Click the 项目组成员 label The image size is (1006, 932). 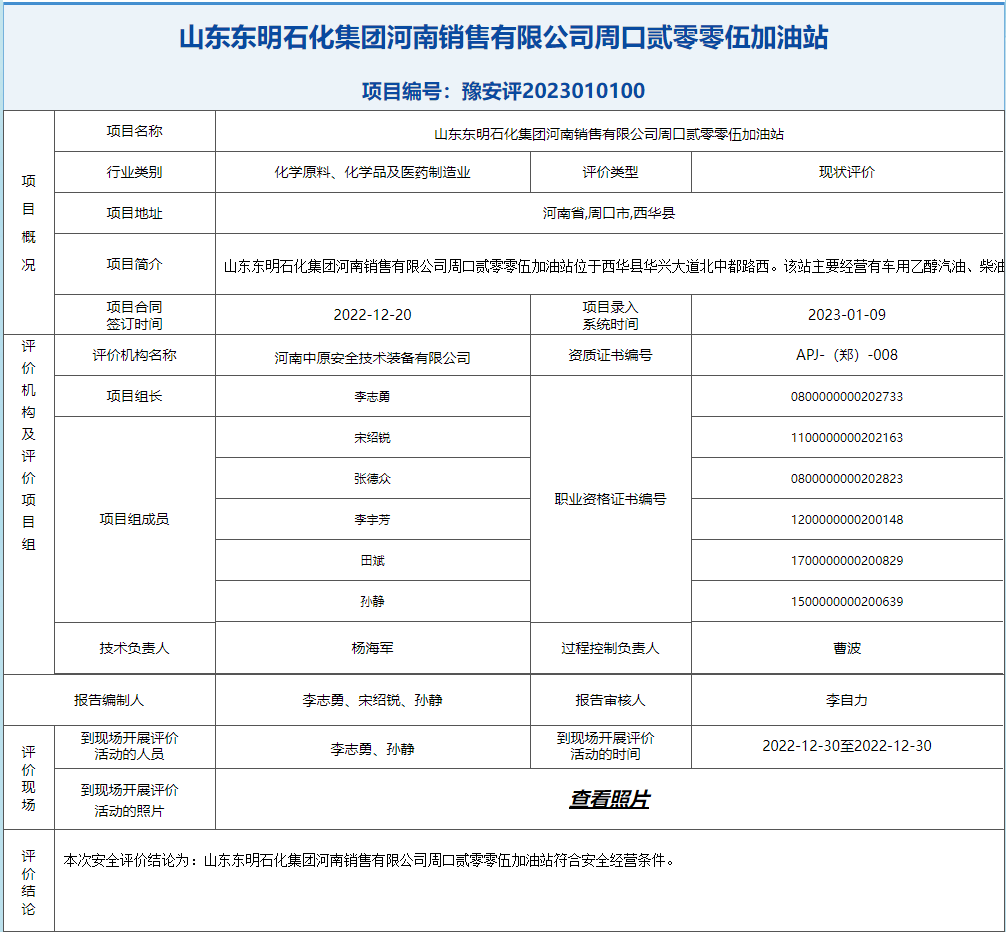click(x=135, y=519)
